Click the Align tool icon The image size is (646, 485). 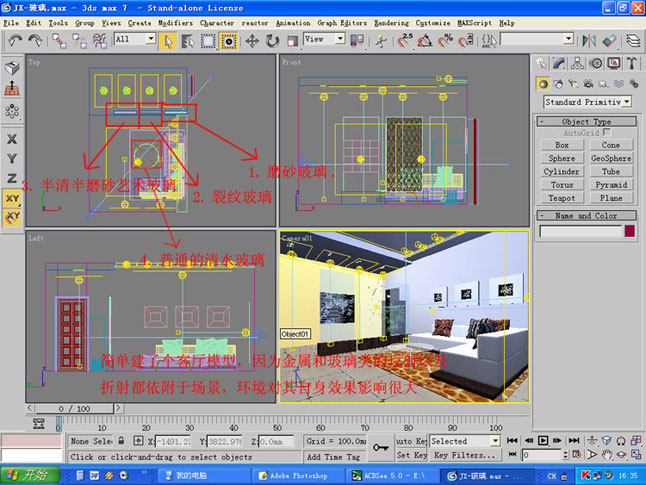click(x=609, y=41)
